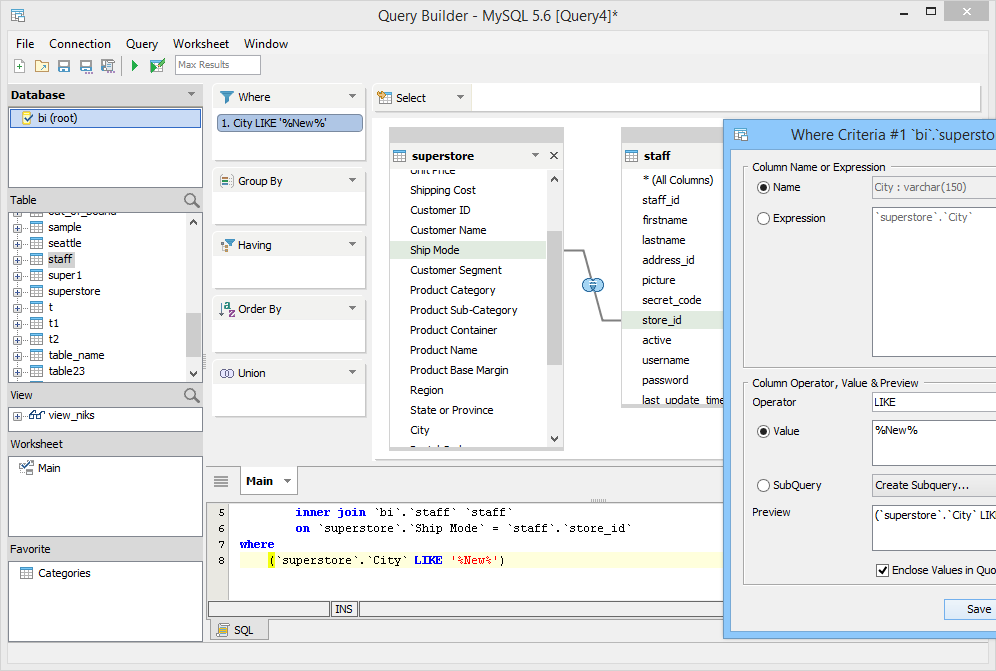Remove the superstore table with X
The image size is (996, 671).
point(554,156)
